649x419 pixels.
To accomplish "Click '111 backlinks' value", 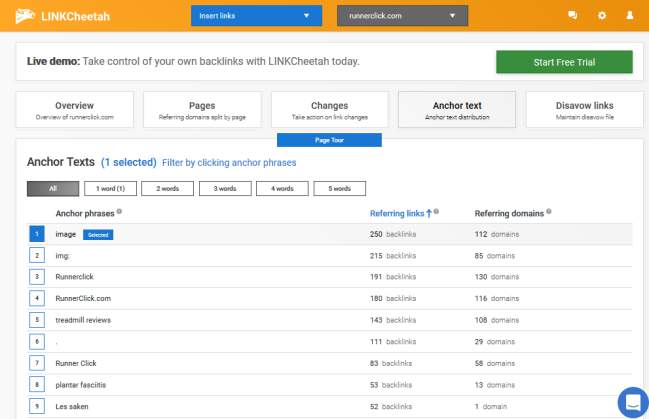I will pyautogui.click(x=393, y=342).
